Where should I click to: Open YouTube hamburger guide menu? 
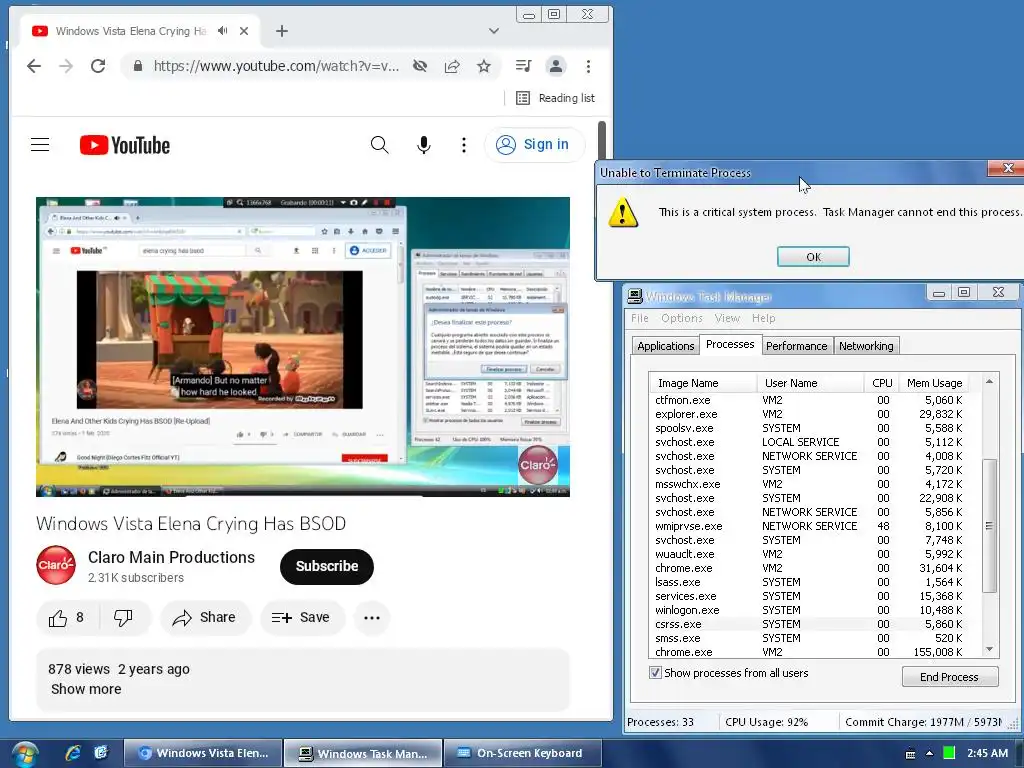pos(40,144)
